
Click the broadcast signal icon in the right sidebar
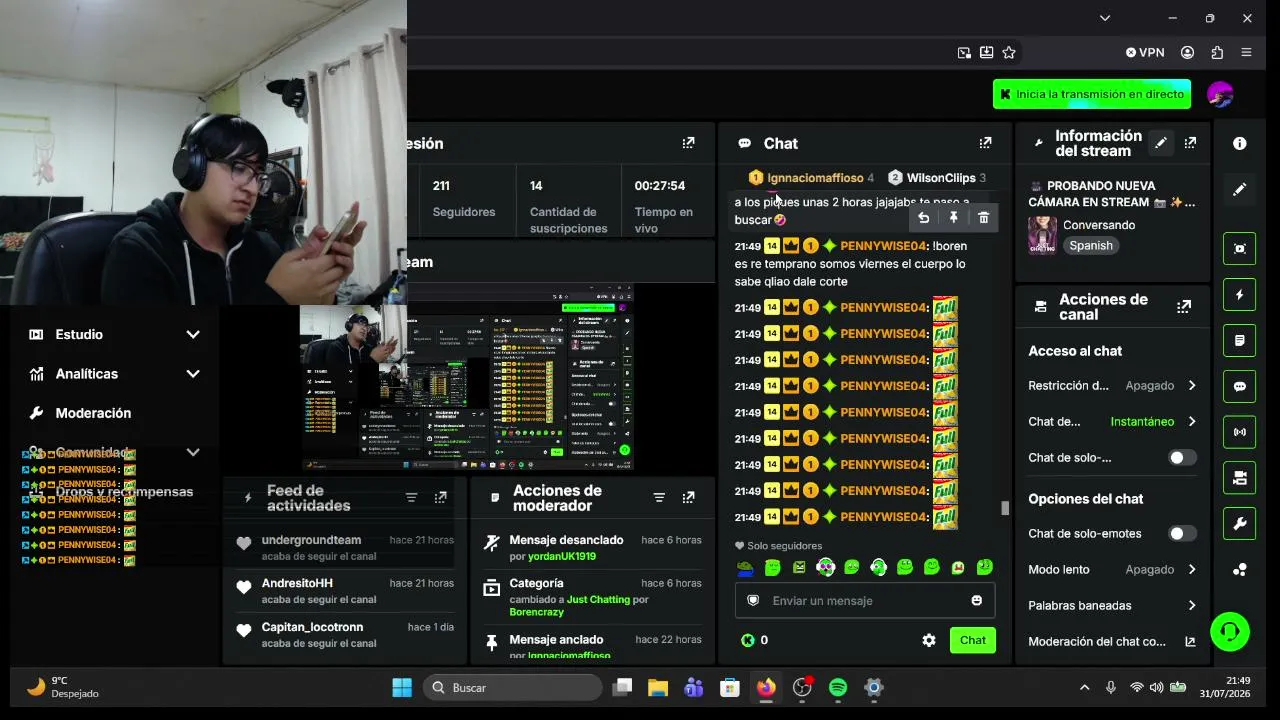(1240, 432)
